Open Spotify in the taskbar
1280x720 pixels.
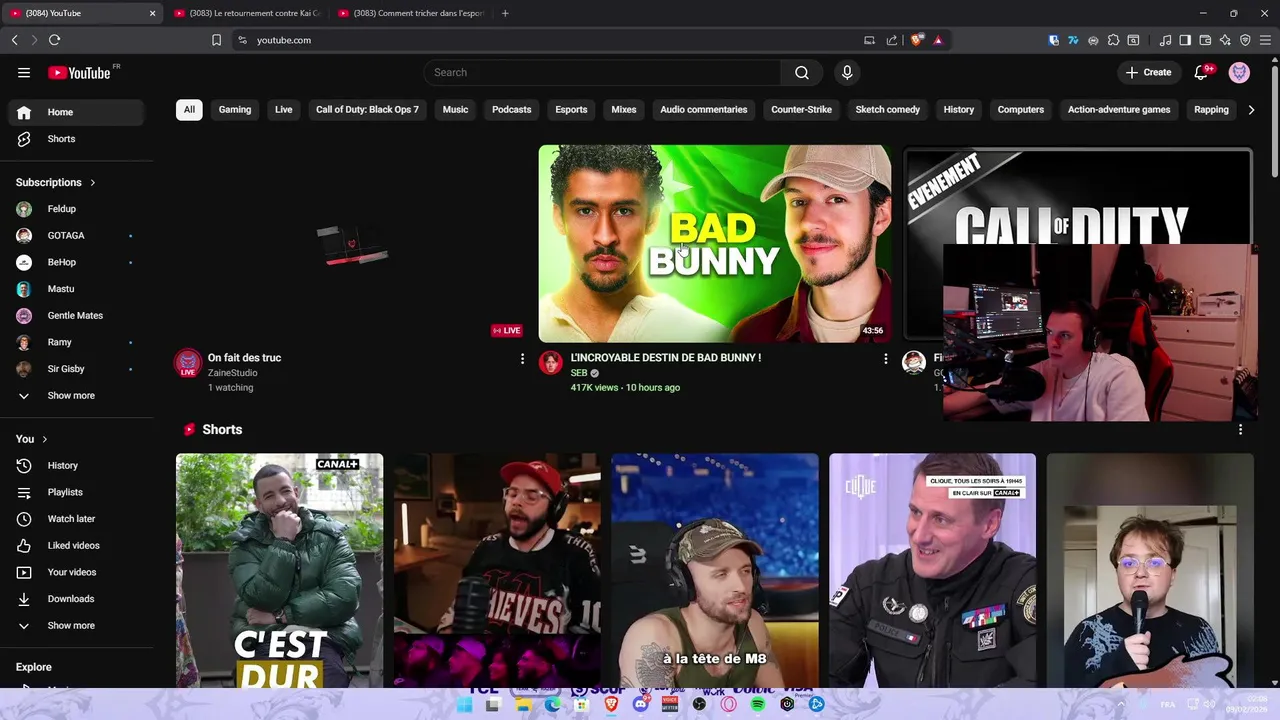[758, 704]
